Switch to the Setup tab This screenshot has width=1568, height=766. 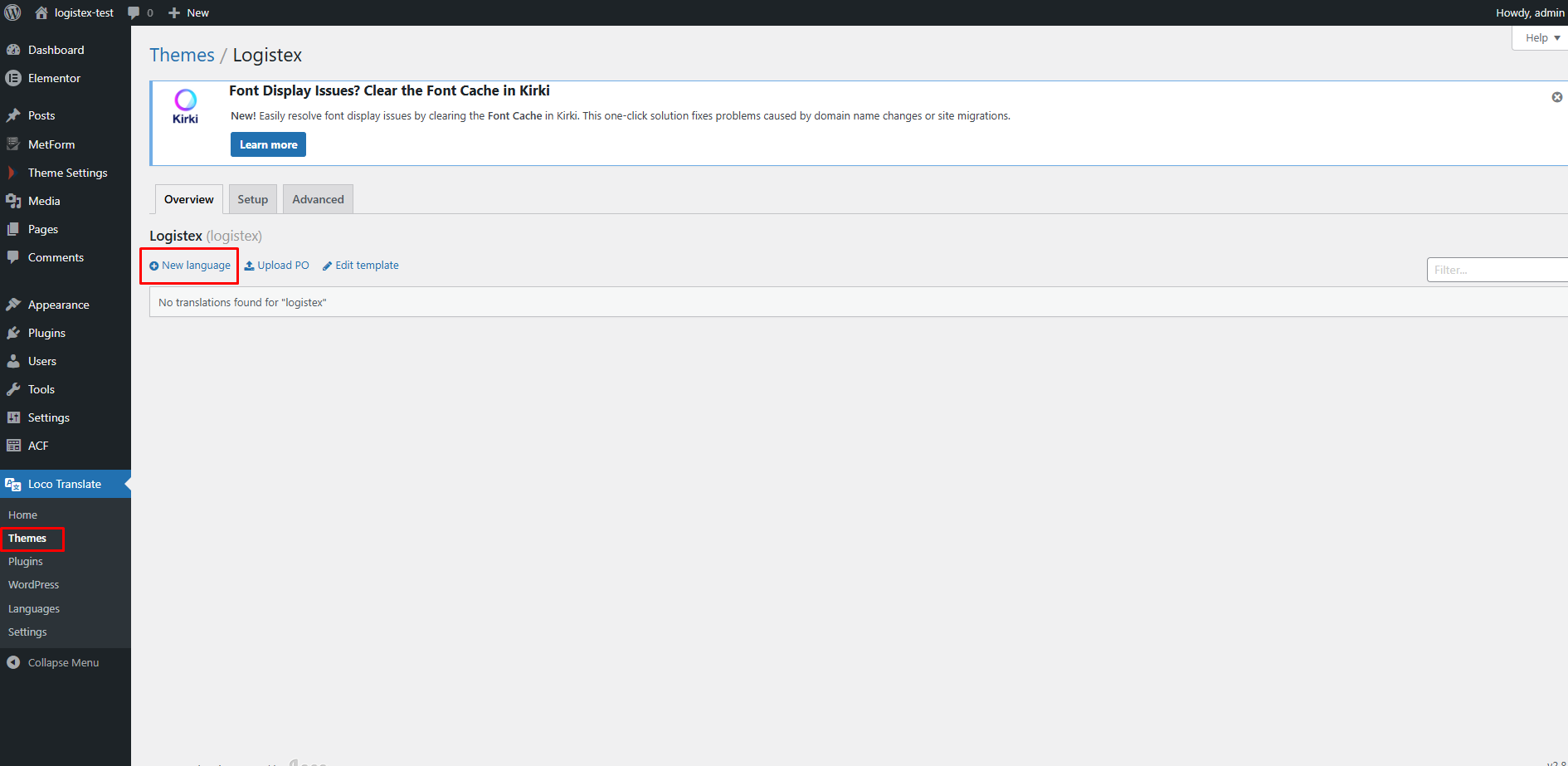tap(252, 199)
